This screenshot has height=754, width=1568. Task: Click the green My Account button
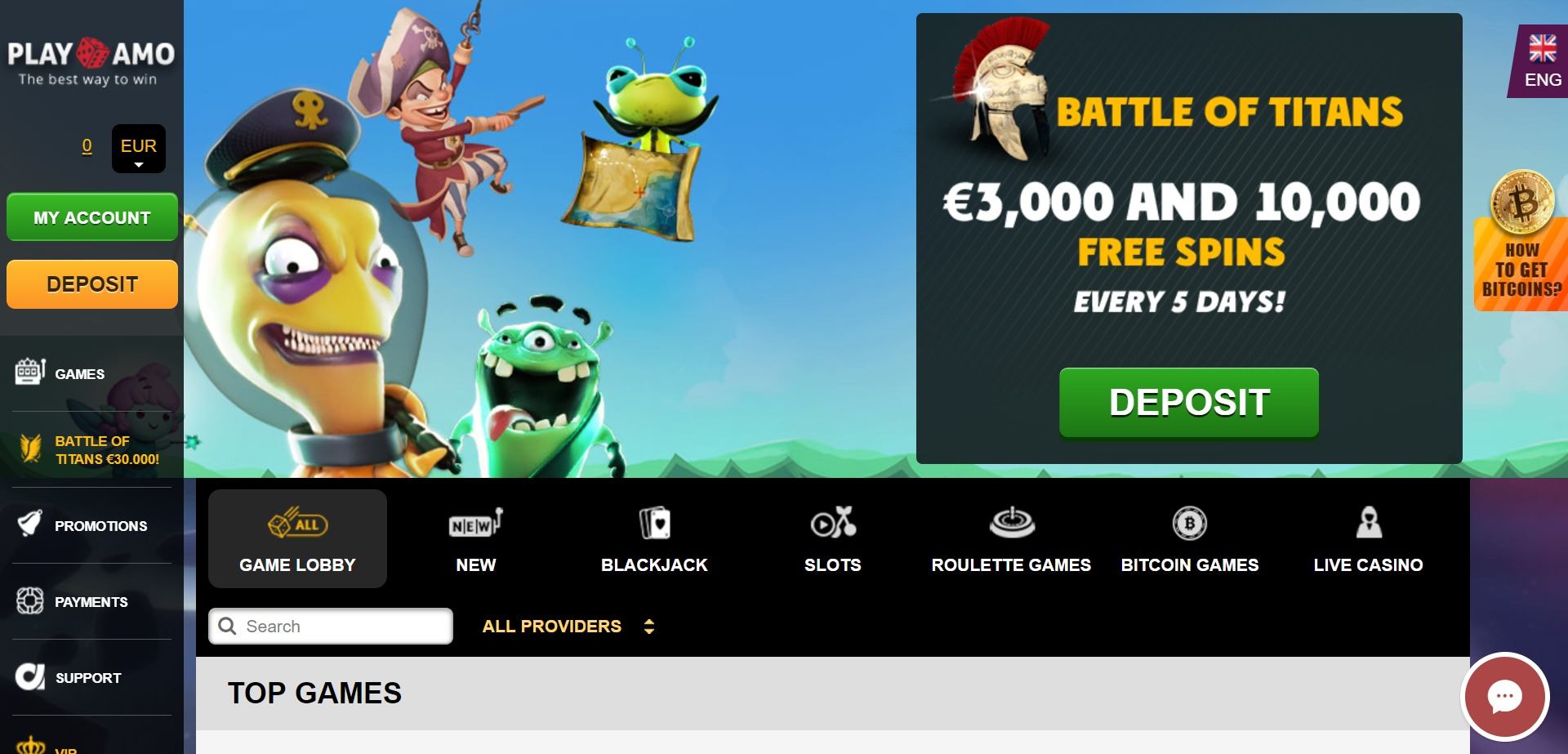(x=92, y=217)
